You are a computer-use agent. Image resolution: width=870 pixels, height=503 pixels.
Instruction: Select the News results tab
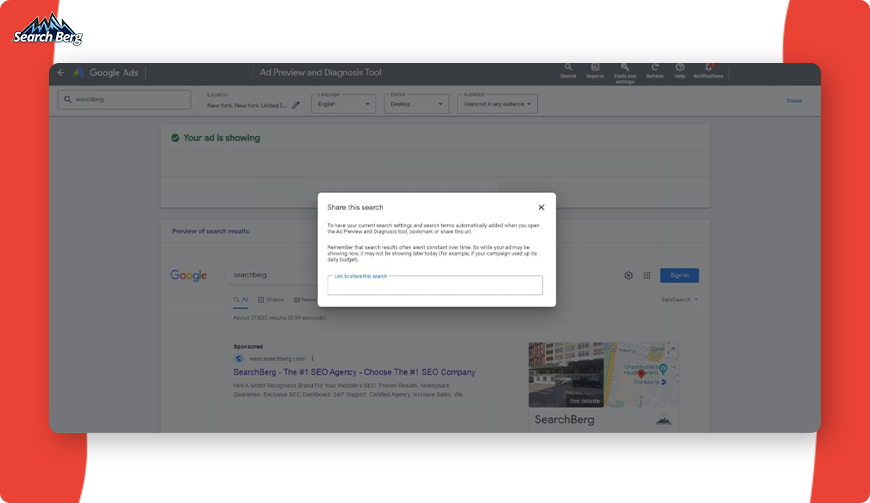(x=305, y=300)
